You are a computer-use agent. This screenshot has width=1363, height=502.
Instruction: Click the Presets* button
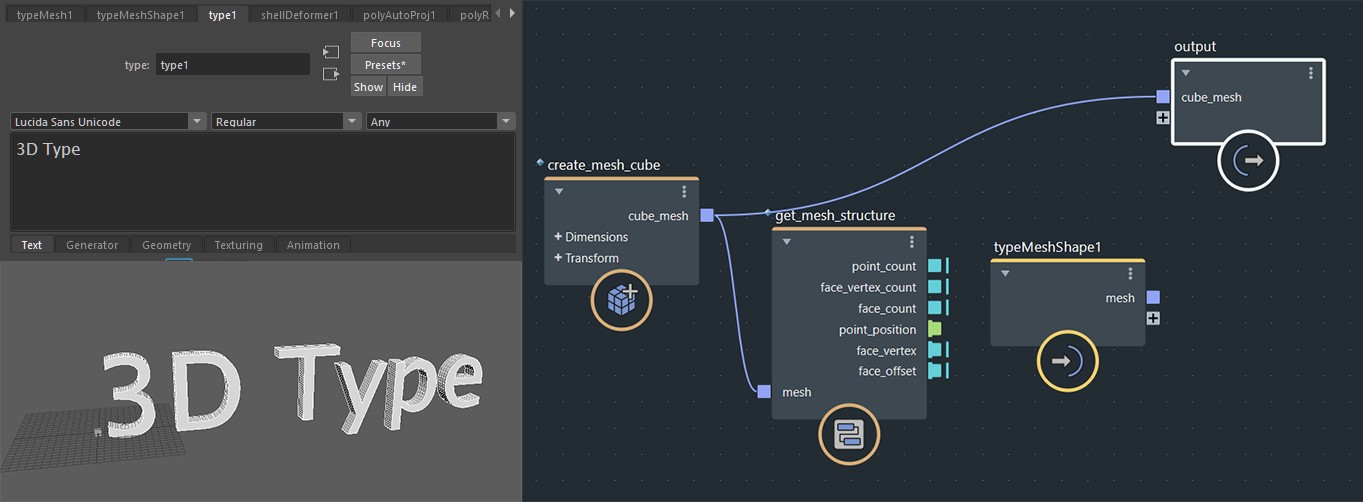pos(386,65)
